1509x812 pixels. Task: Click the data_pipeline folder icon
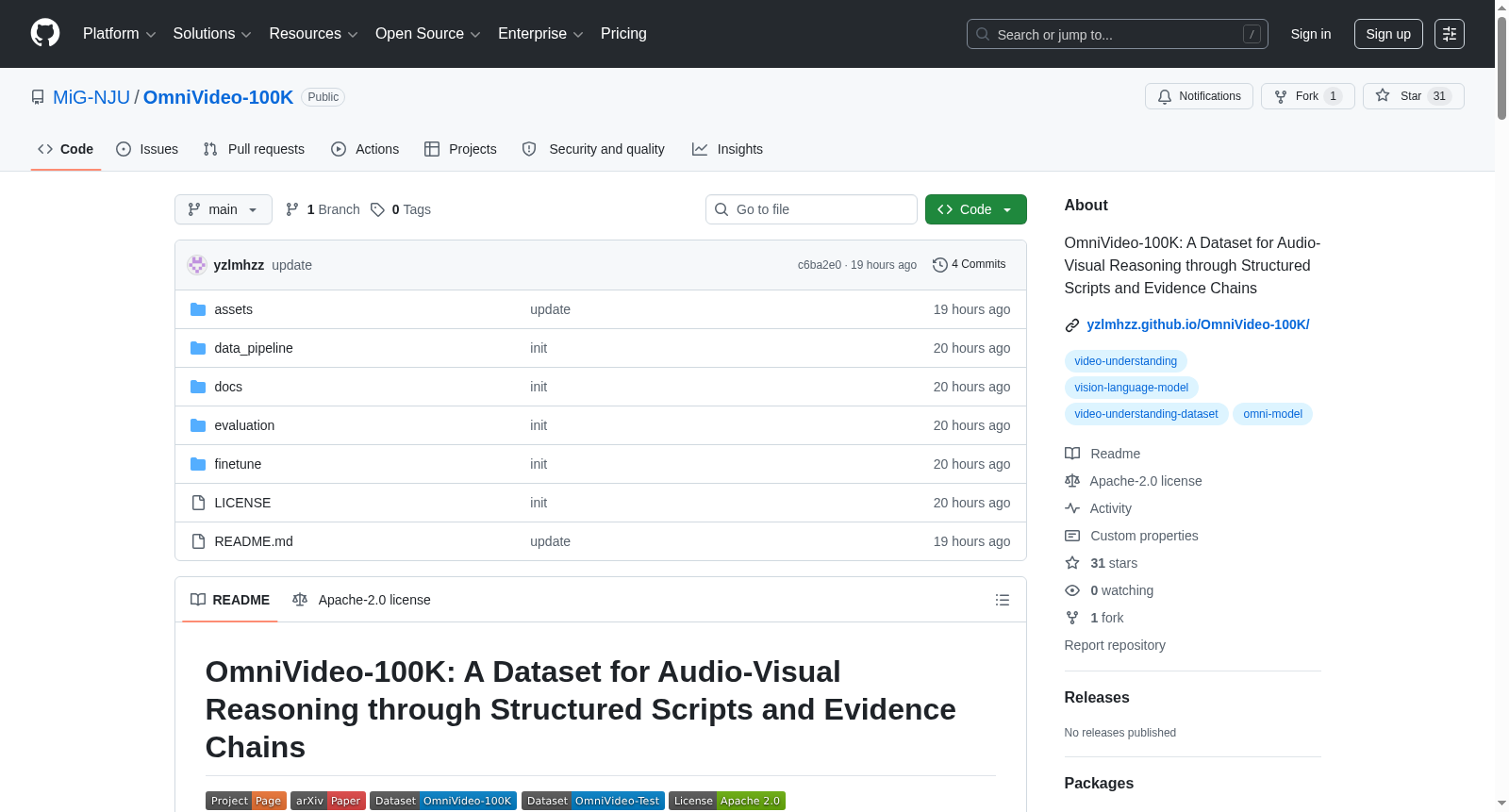[198, 348]
